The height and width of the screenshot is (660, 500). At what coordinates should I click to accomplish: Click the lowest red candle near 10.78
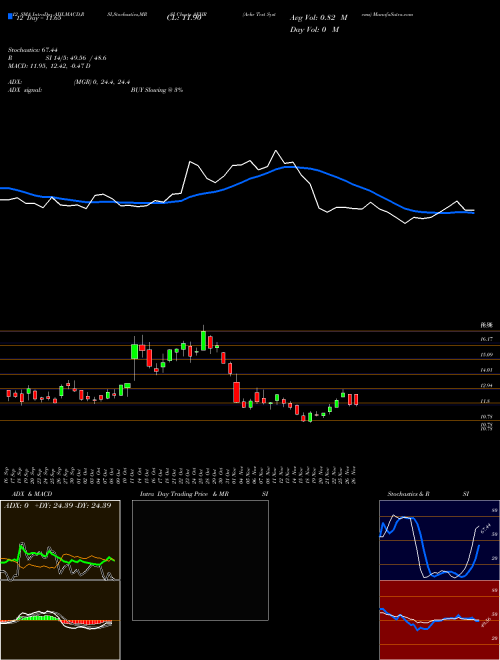303,418
